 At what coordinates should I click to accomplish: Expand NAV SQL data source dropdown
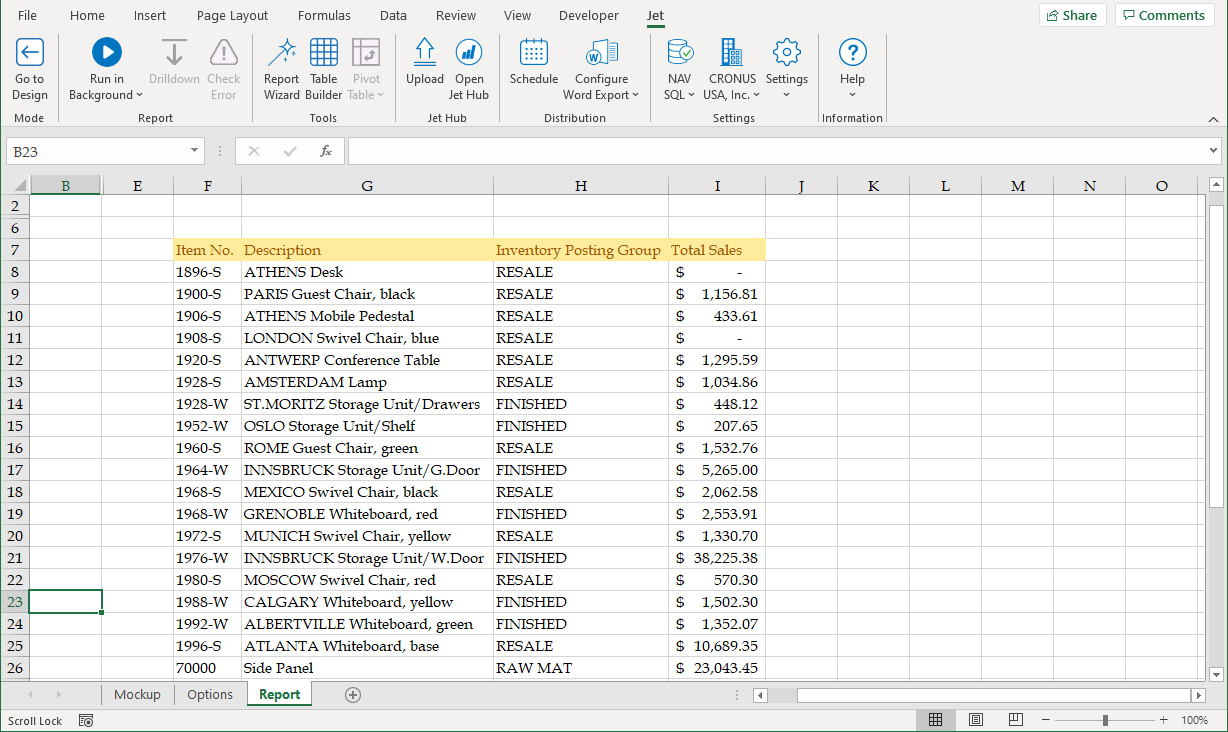coord(691,96)
